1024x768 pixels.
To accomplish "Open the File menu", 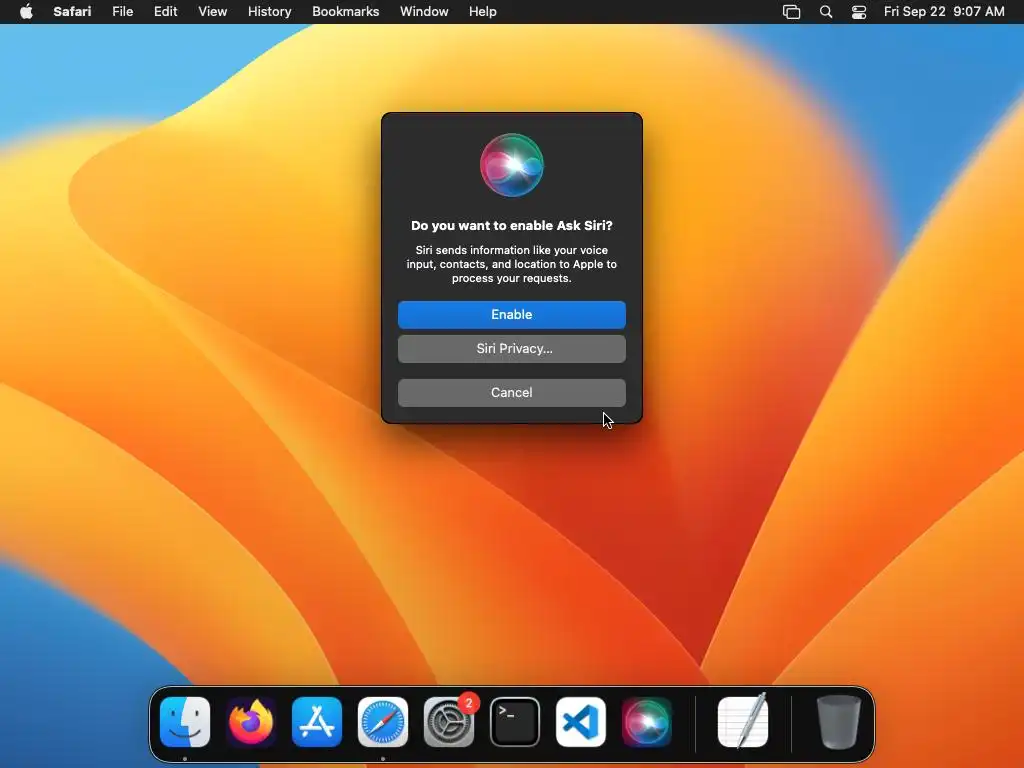I will pyautogui.click(x=123, y=12).
